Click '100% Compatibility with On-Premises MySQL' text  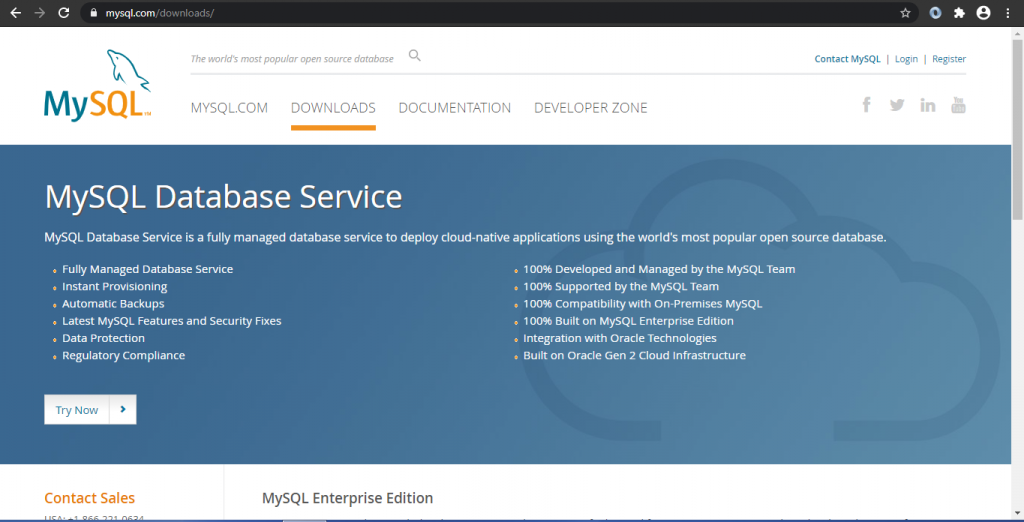pos(643,304)
